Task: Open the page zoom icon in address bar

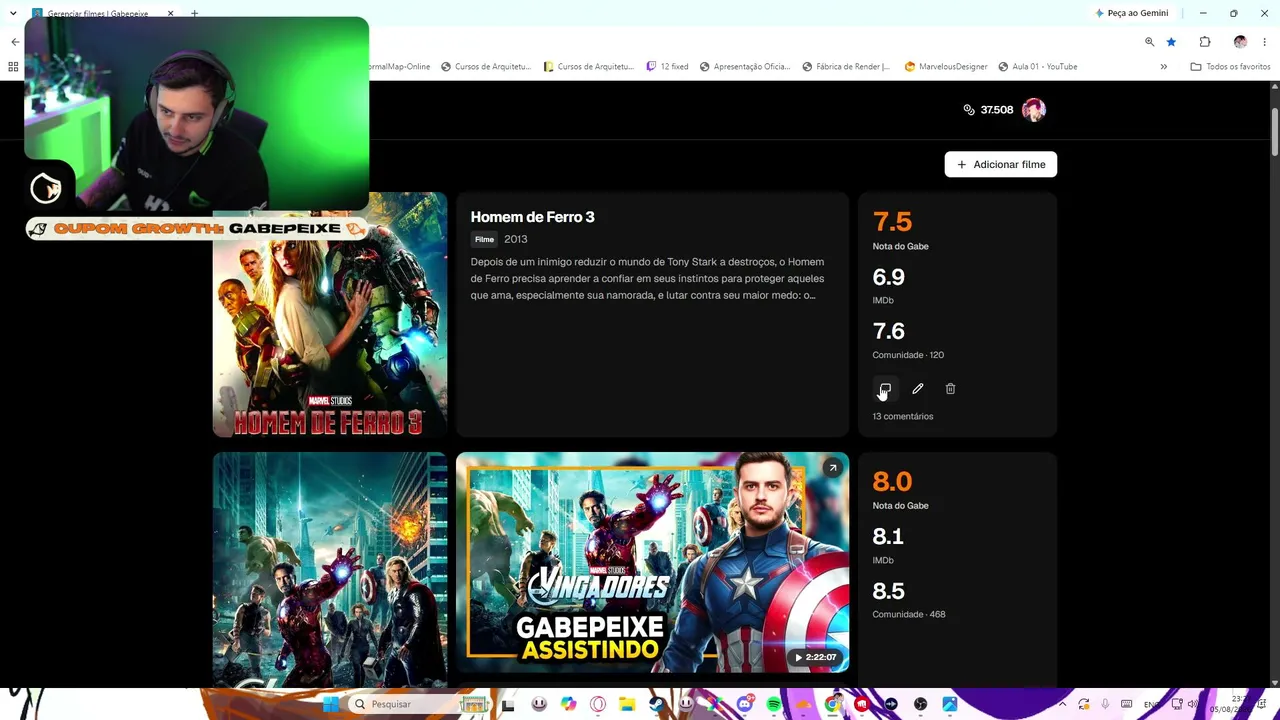Action: coord(1149,42)
